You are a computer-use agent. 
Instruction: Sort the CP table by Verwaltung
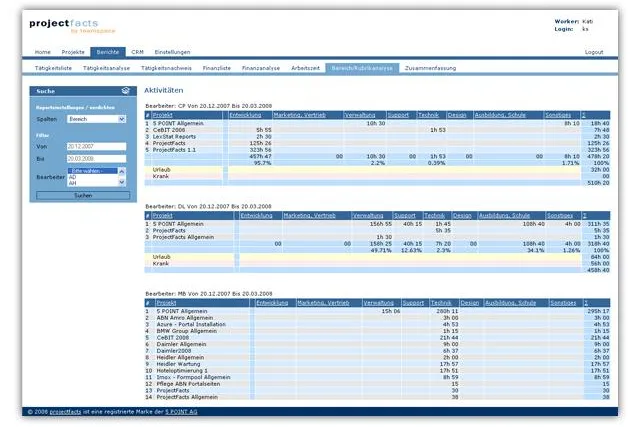tap(360, 115)
